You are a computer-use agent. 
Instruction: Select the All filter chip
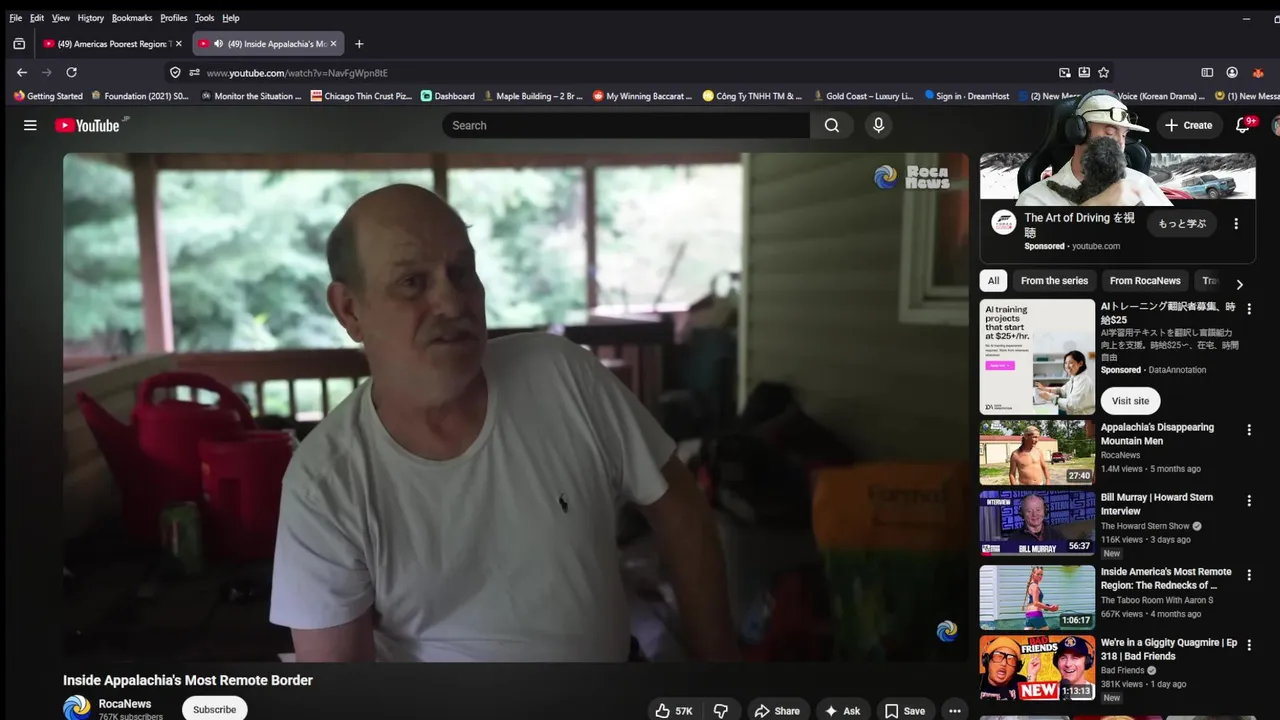click(x=993, y=281)
